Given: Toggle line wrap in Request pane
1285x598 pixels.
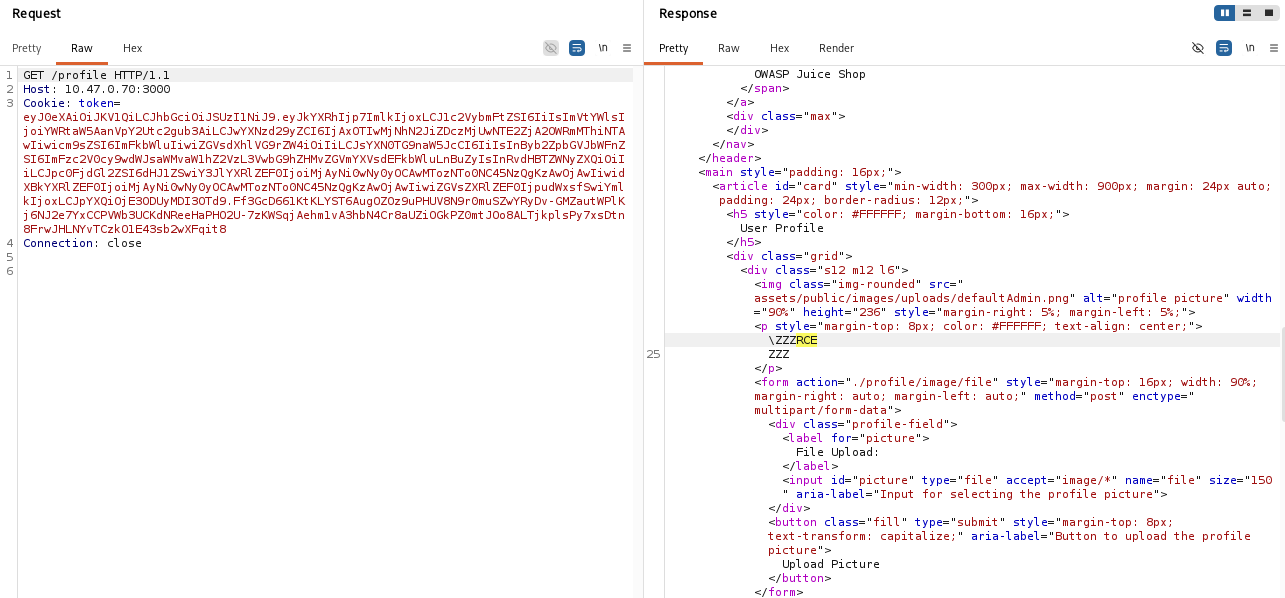Looking at the screenshot, I should click(x=577, y=48).
